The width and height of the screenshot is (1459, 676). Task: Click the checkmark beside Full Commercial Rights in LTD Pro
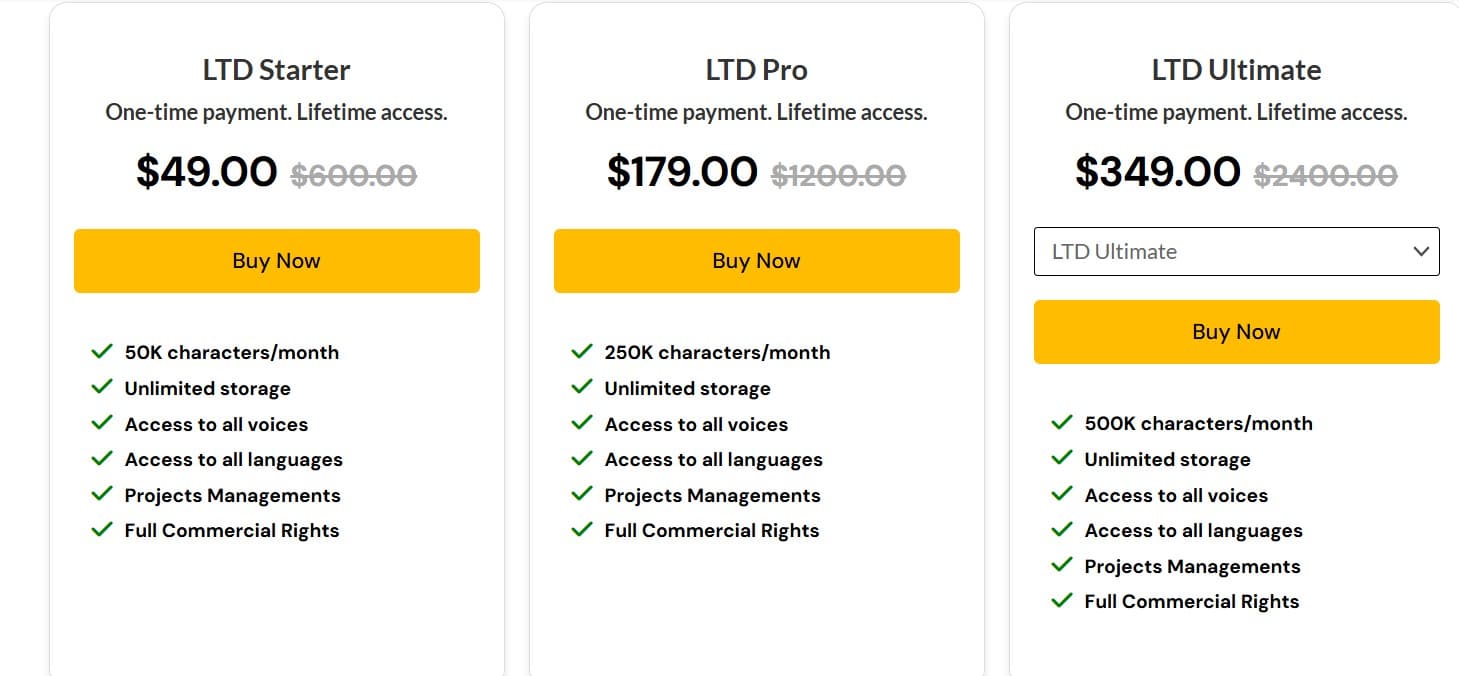click(582, 530)
